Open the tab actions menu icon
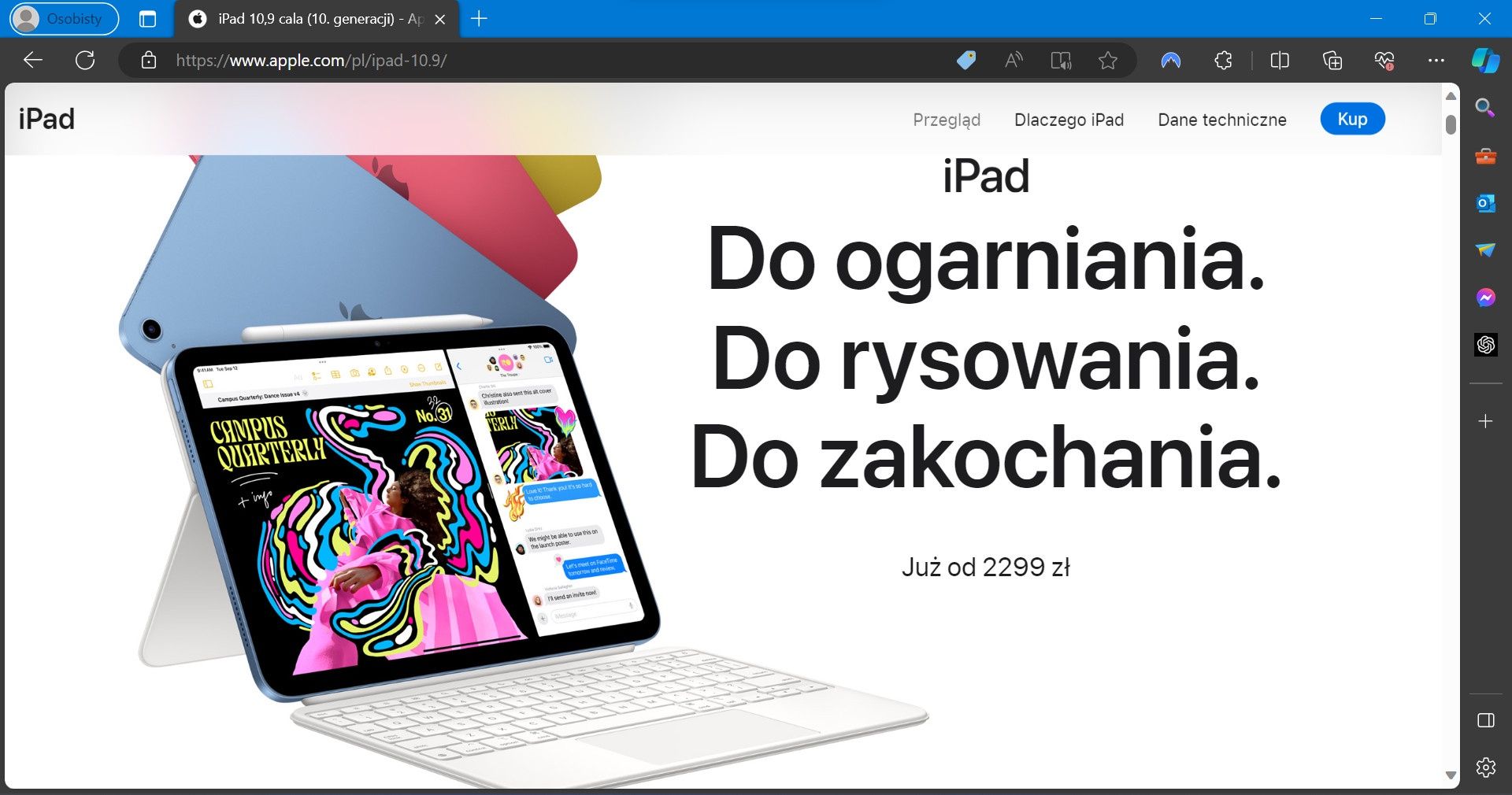The width and height of the screenshot is (1512, 795). click(147, 19)
